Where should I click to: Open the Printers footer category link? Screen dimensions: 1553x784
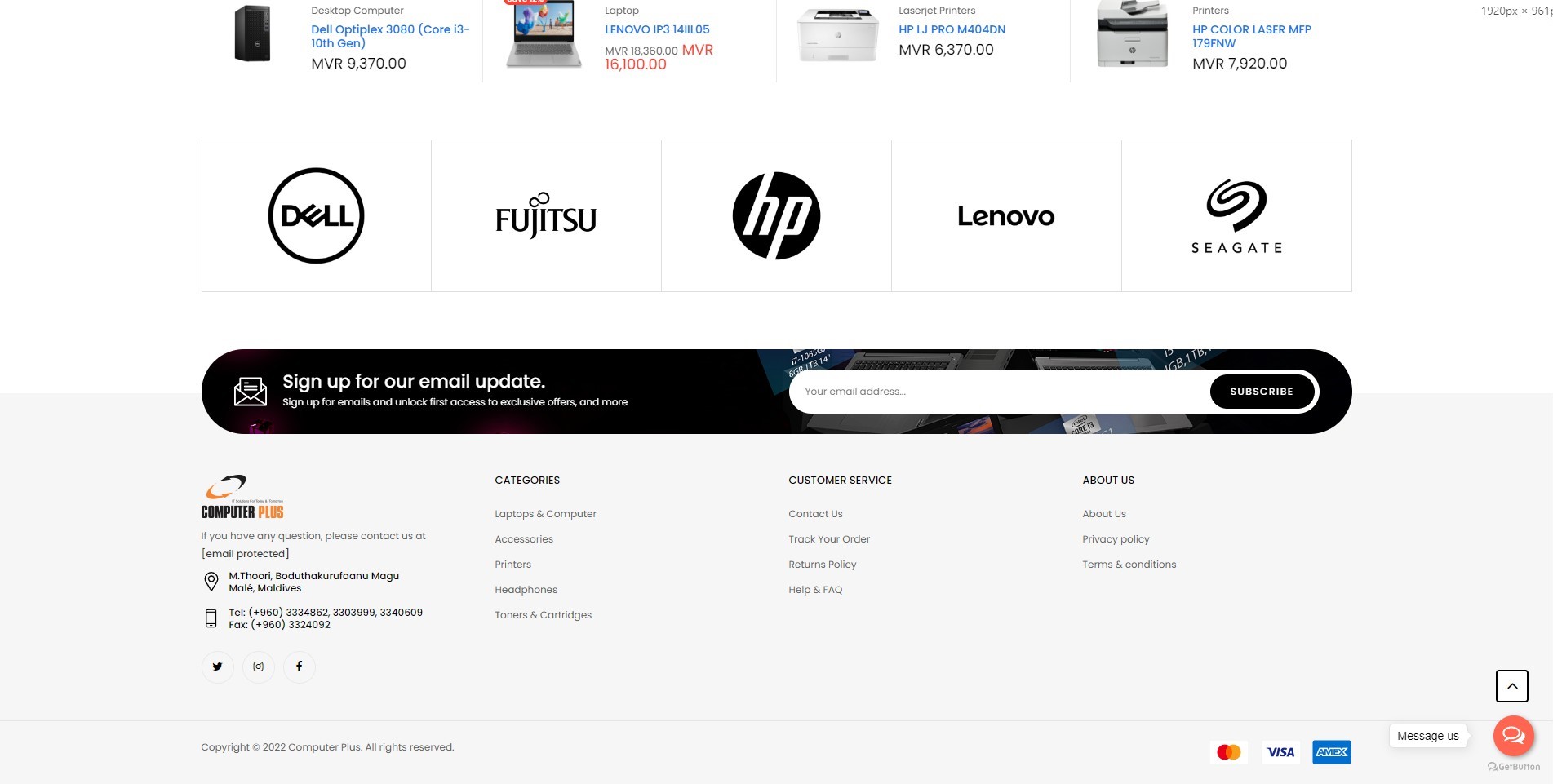point(512,565)
